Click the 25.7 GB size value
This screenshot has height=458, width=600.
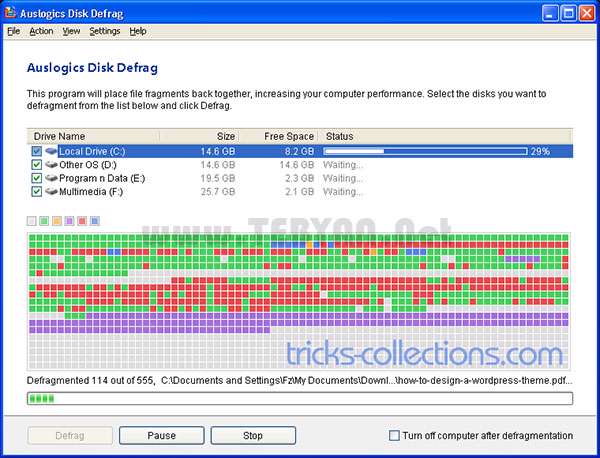(218, 192)
